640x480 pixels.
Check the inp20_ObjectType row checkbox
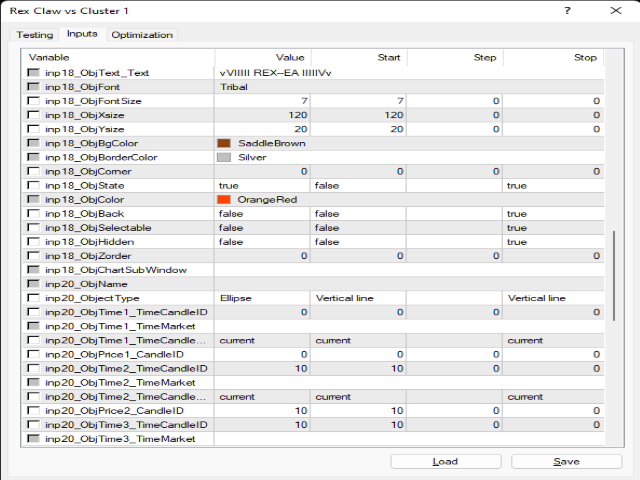[x=34, y=298]
